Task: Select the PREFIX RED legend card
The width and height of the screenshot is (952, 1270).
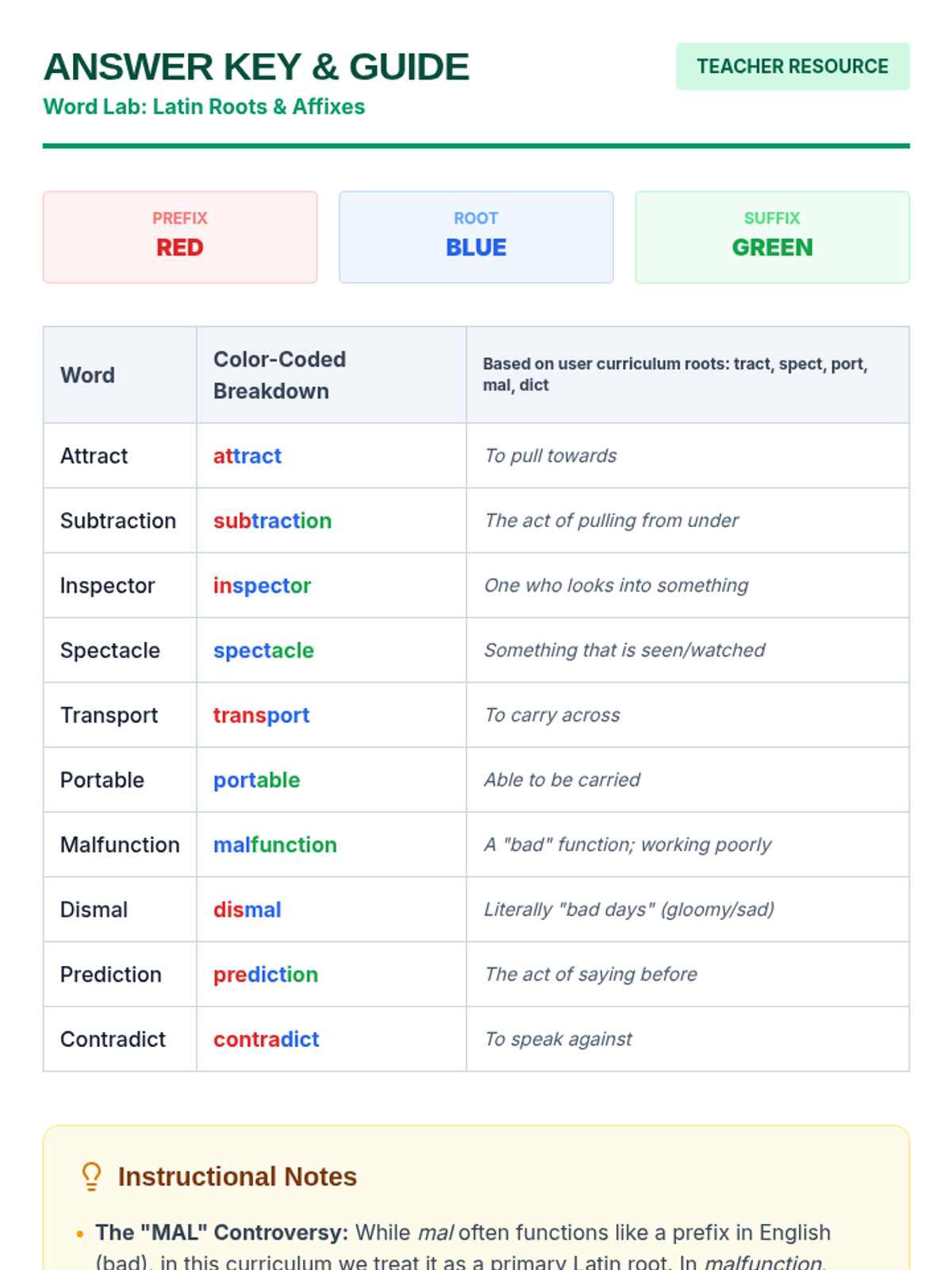Action: coord(180,237)
